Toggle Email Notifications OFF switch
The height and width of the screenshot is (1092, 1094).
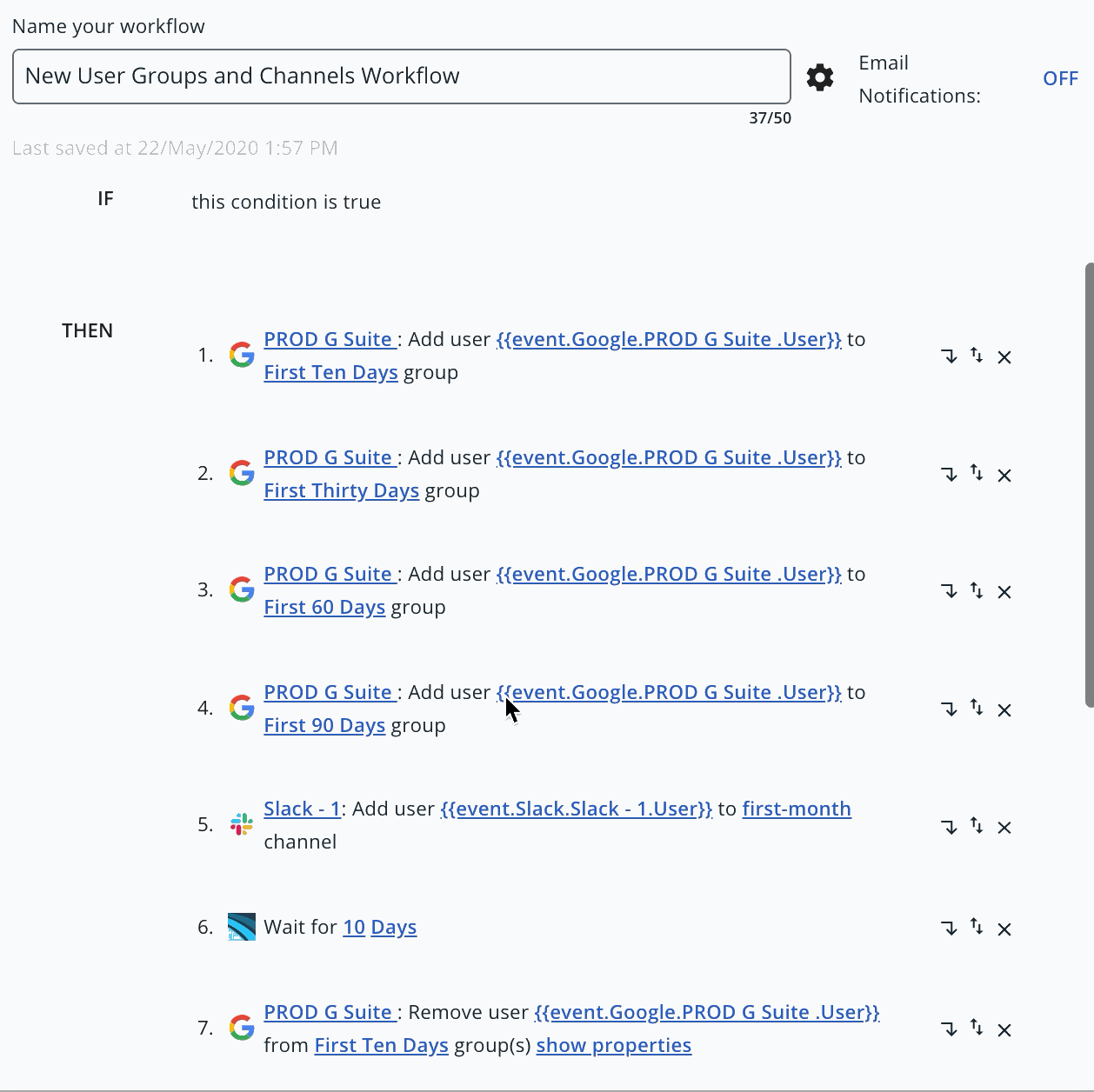coord(1060,78)
